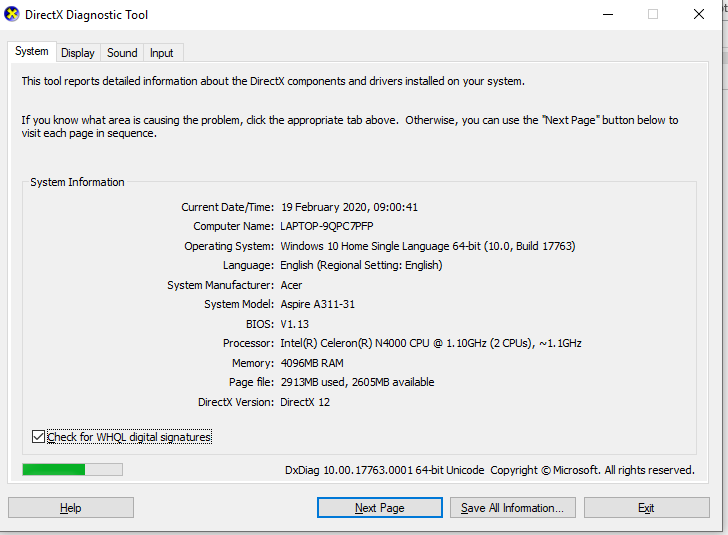Click the DirectX Diagnostic Tool window title
Screen dimensions: 728x535
pos(86,15)
